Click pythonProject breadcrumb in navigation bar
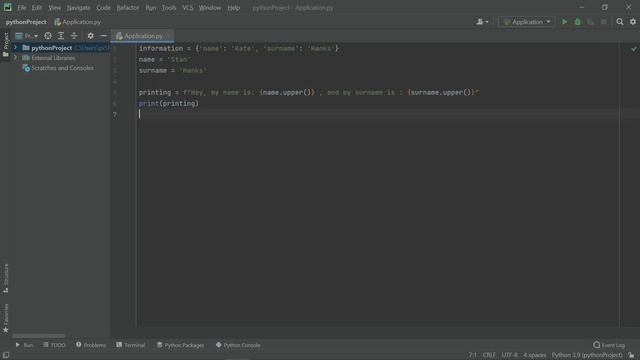 pos(26,22)
